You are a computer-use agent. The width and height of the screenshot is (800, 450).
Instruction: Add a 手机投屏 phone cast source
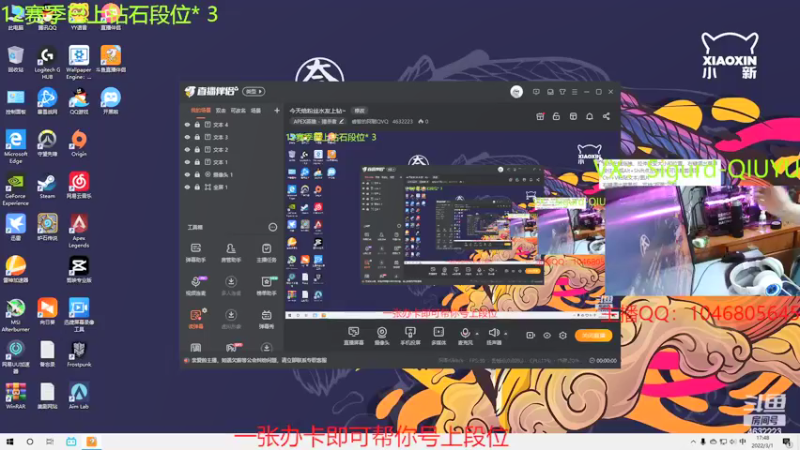pyautogui.click(x=410, y=336)
